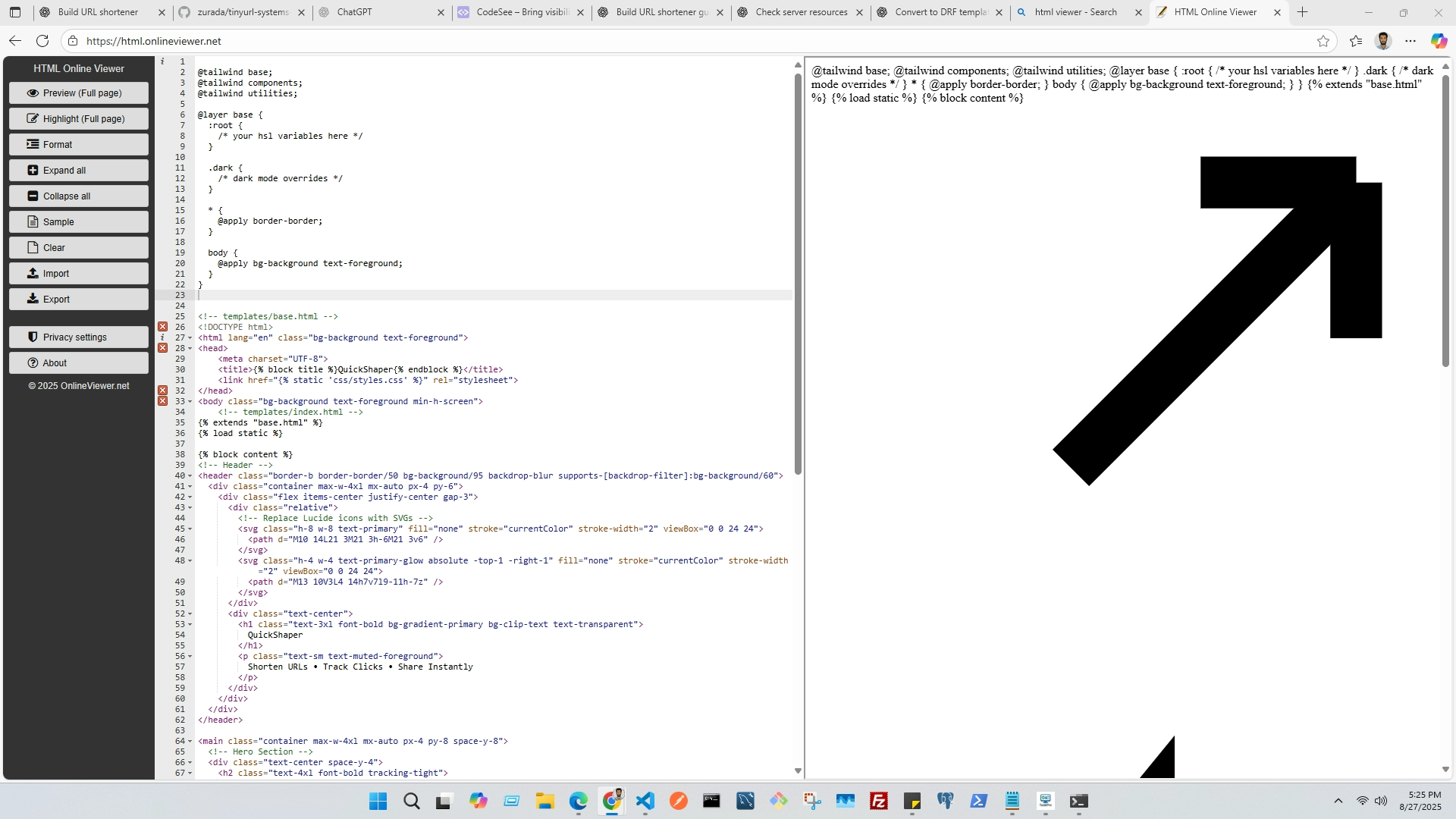Collapse the main tag fold on line 64
Viewport: 1456px width, 819px height.
pos(190,742)
